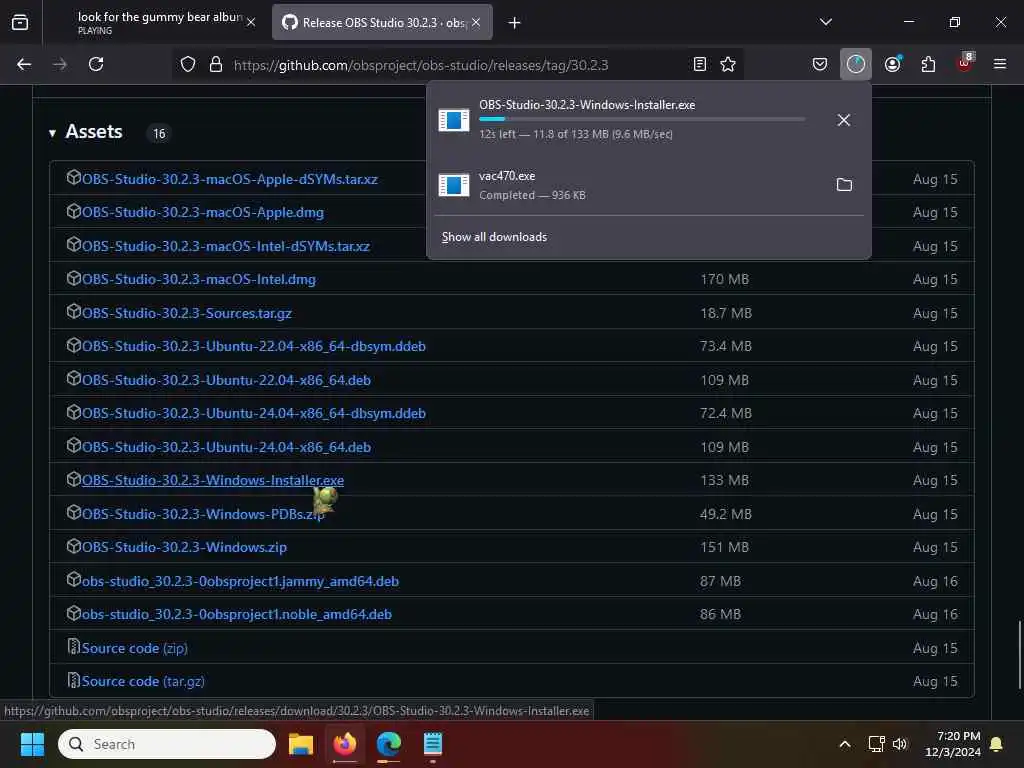Open the volume speaker control

[x=900, y=744]
